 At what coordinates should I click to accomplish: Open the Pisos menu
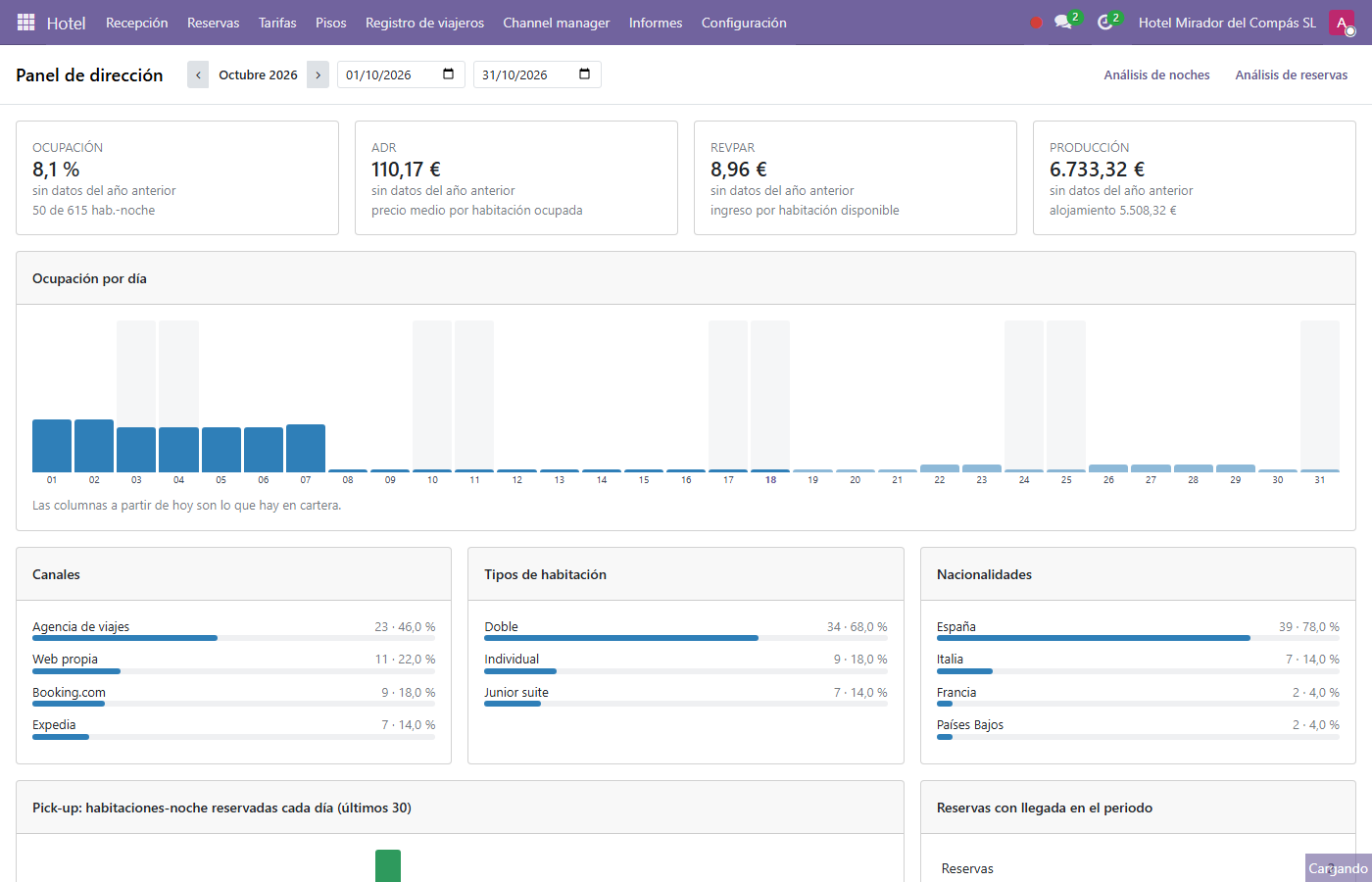click(331, 23)
